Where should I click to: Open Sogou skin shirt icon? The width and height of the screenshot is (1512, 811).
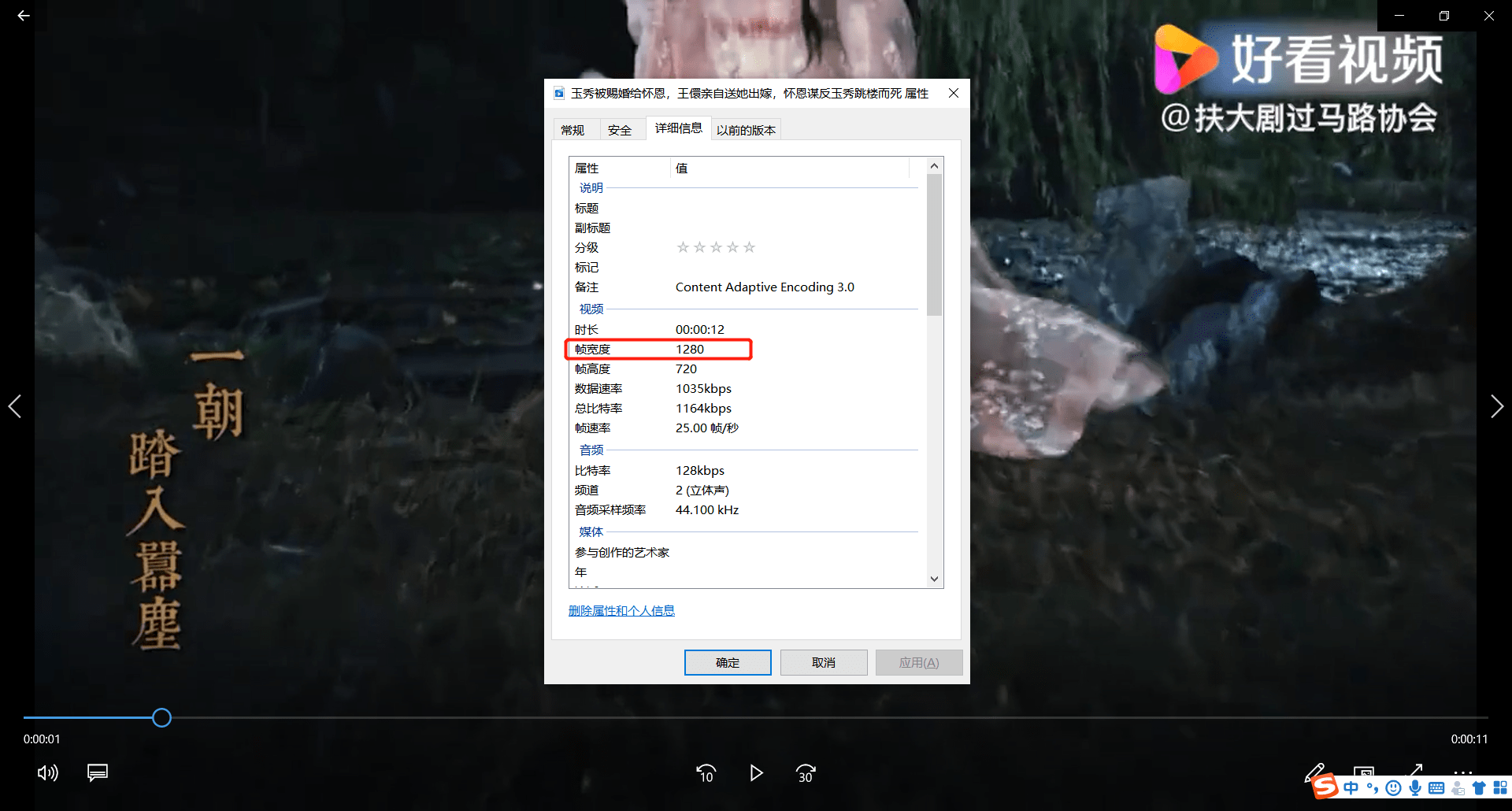point(1479,788)
